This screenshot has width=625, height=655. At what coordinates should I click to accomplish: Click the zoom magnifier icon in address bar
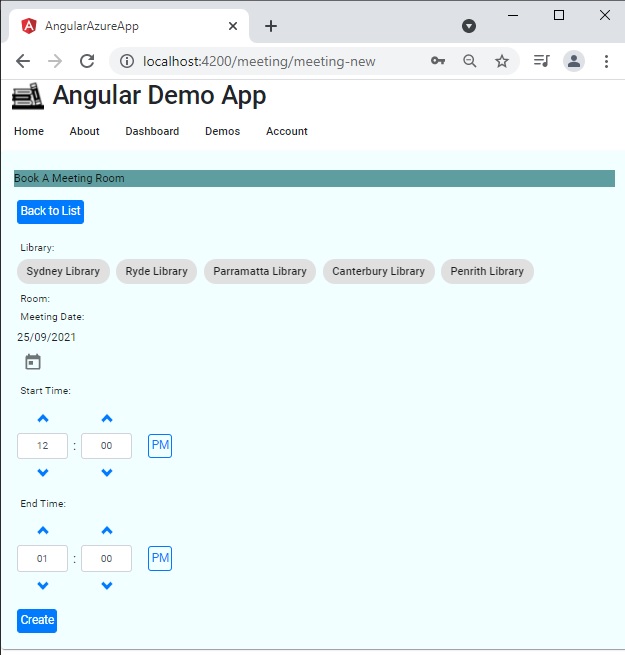[x=470, y=61]
